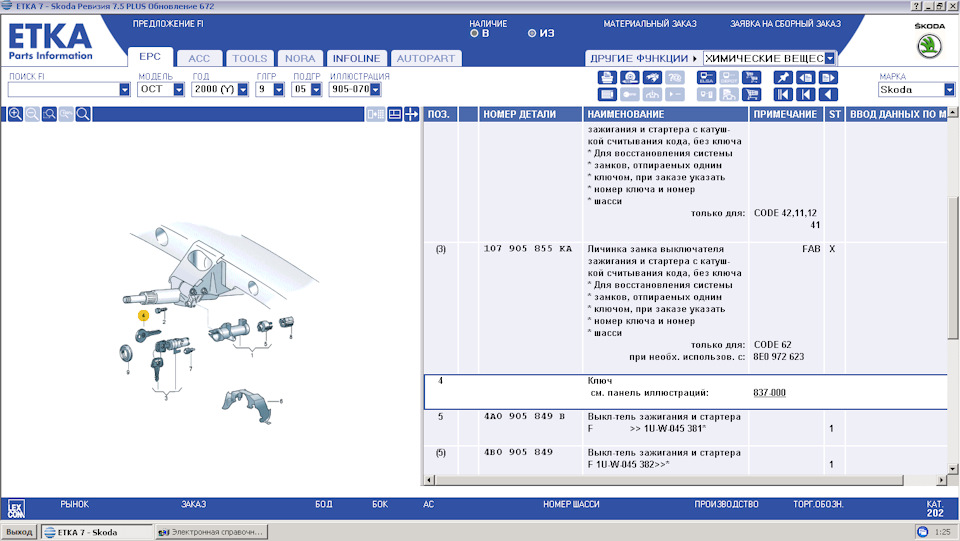This screenshot has width=960, height=541.
Task: Click horizontal scrollbar right arrow of parts list
Action: (x=942, y=480)
